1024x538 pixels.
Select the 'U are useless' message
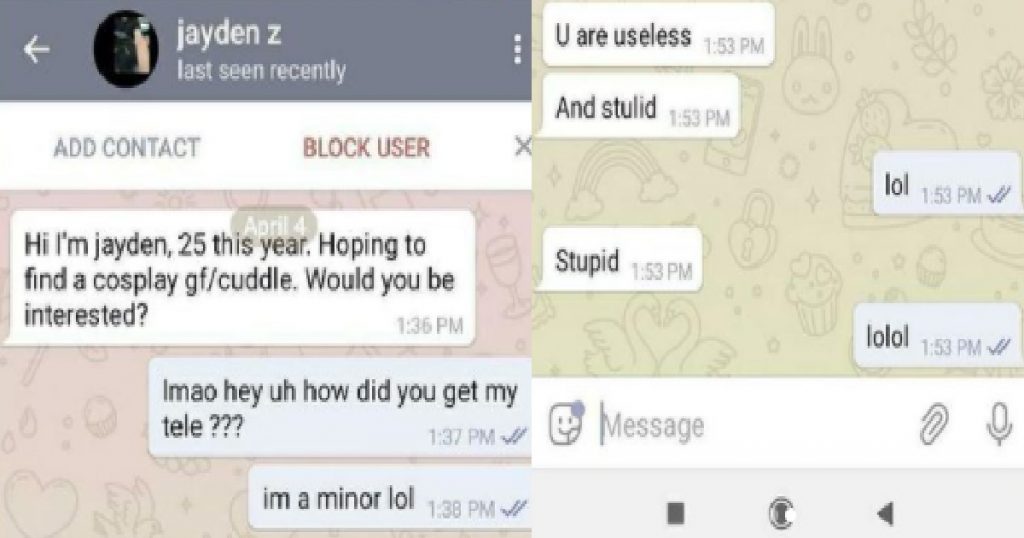[658, 36]
